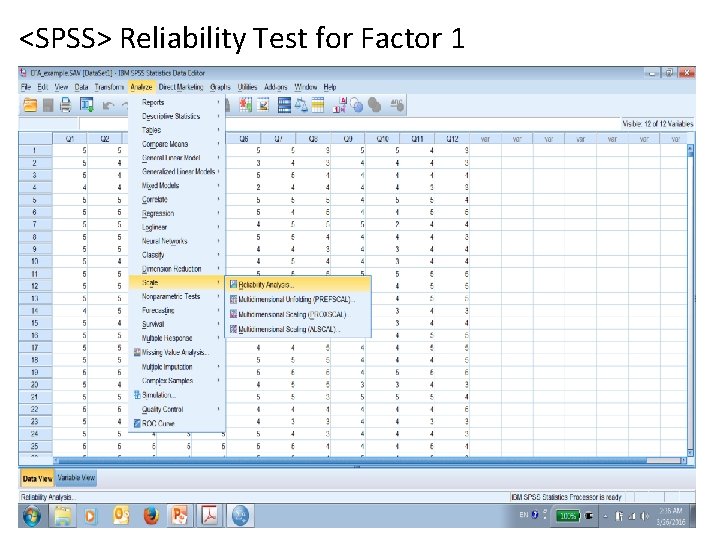
Task: Select the Q1 column header
Action: [x=70, y=139]
